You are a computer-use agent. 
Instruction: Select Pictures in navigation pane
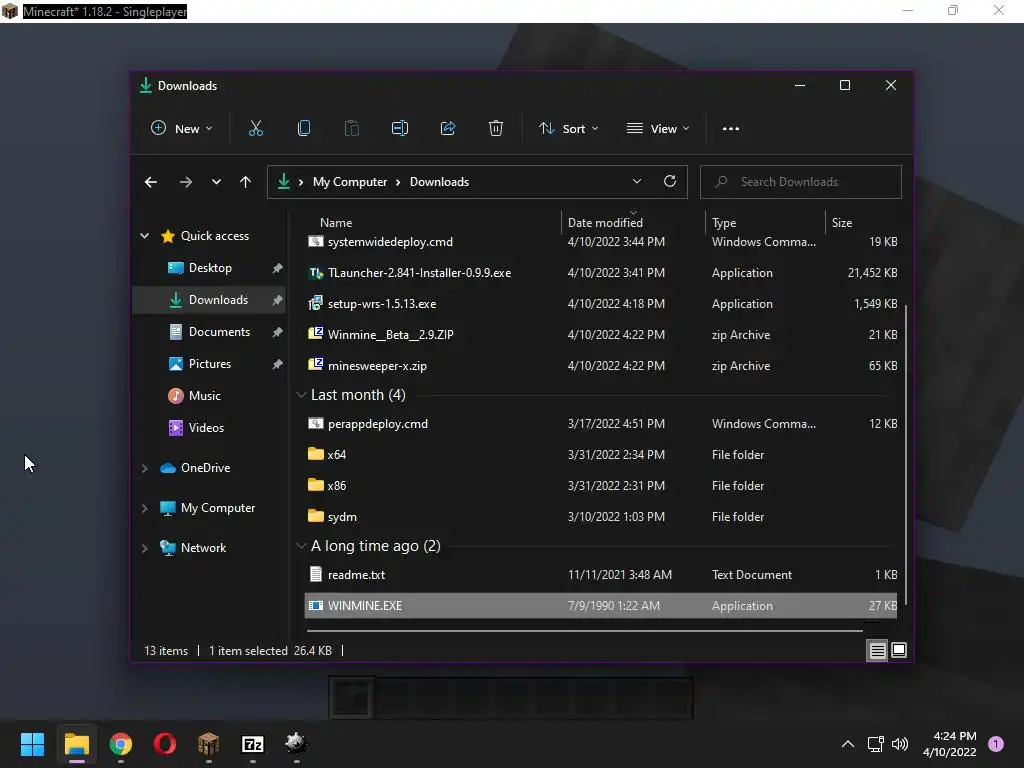click(208, 364)
